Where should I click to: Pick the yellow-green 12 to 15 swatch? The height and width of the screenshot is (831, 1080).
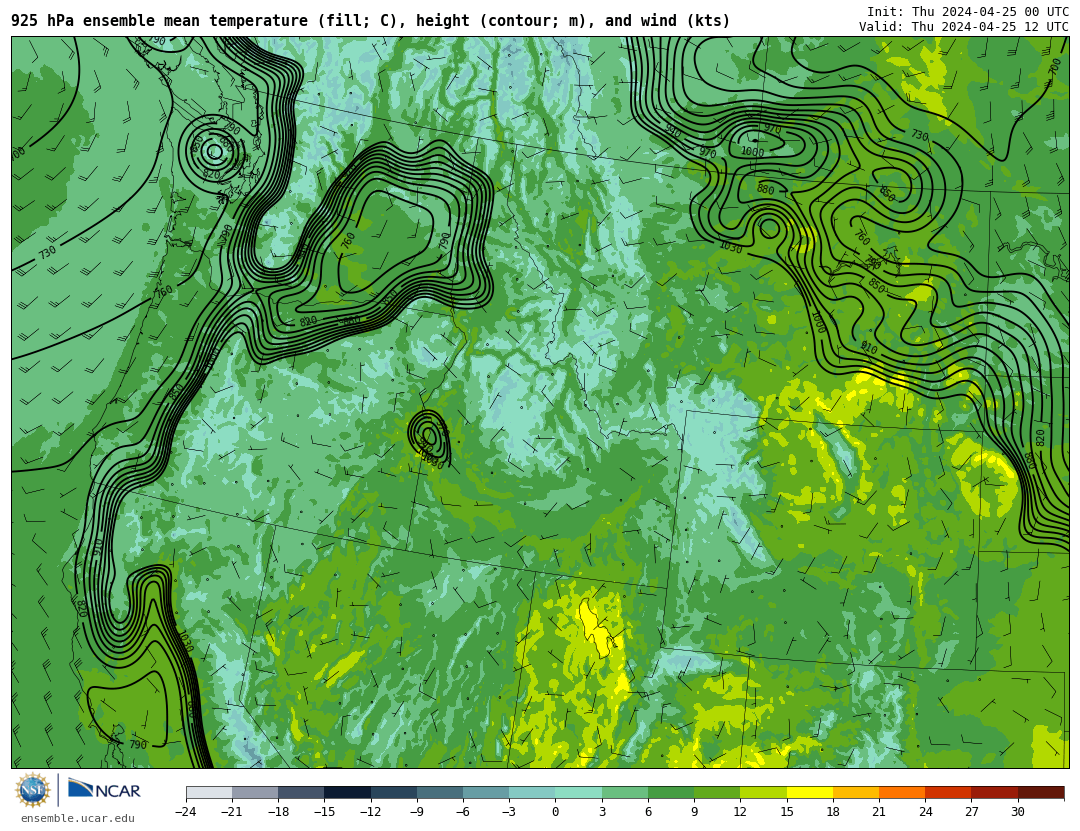(763, 792)
